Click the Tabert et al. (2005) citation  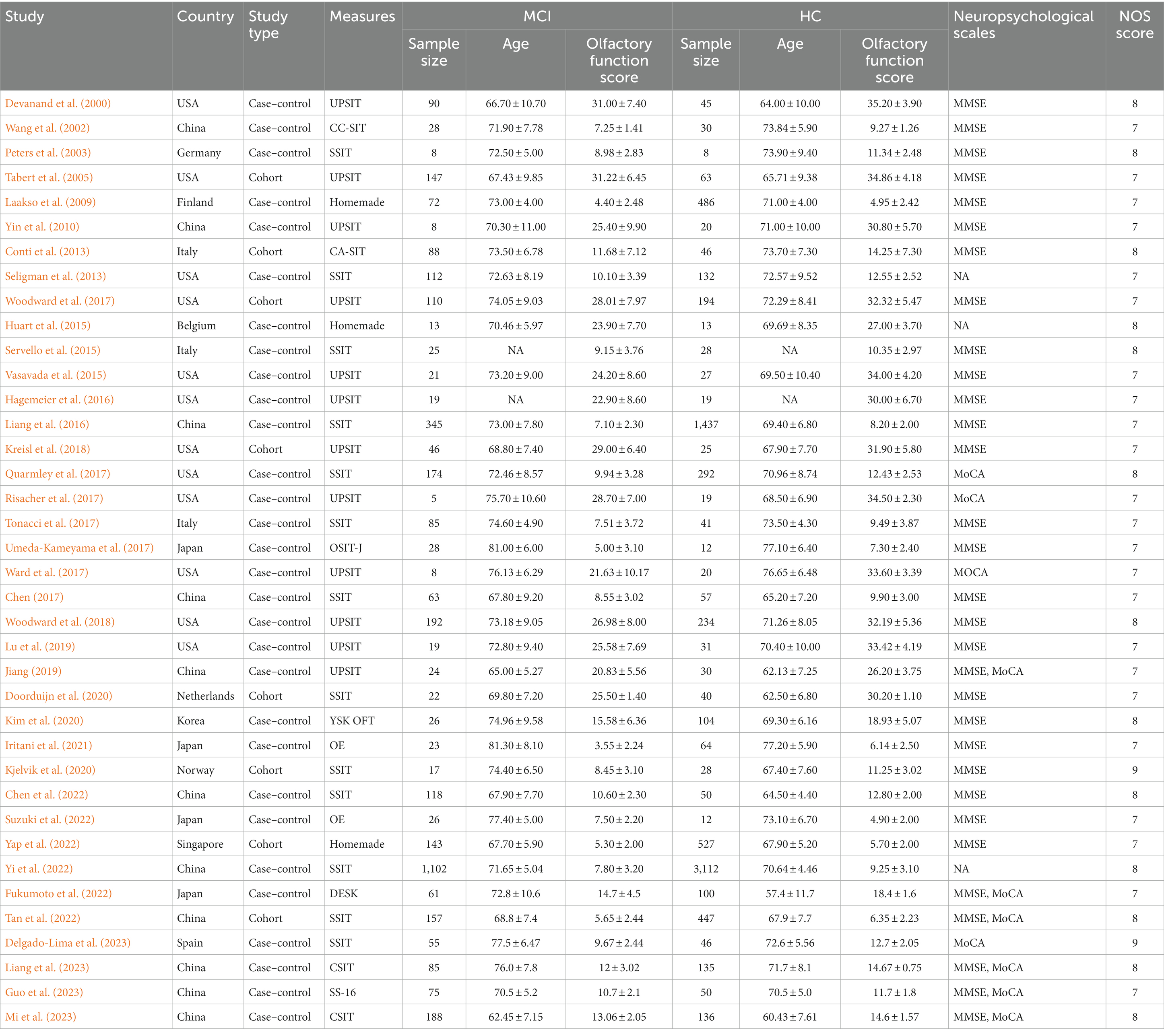(x=49, y=177)
